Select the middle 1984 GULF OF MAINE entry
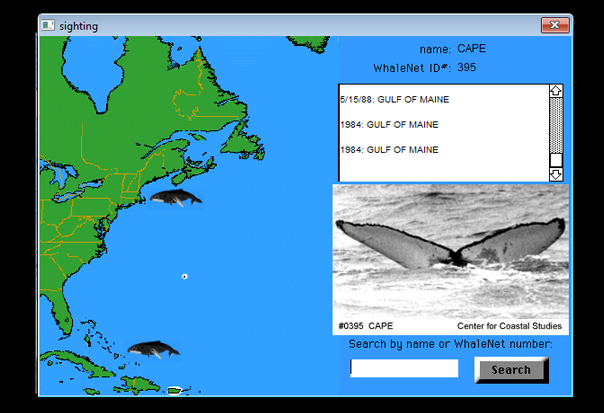The height and width of the screenshot is (413, 604). pos(390,125)
